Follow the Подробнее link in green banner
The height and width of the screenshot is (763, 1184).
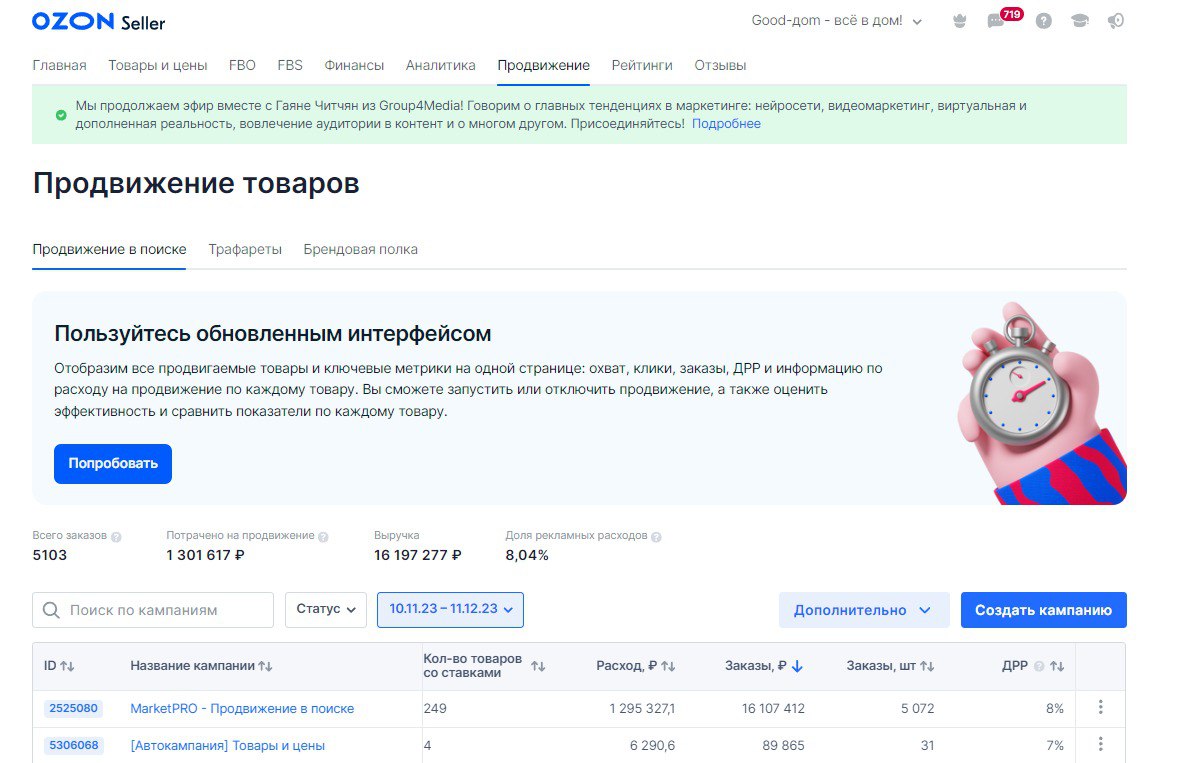(726, 124)
